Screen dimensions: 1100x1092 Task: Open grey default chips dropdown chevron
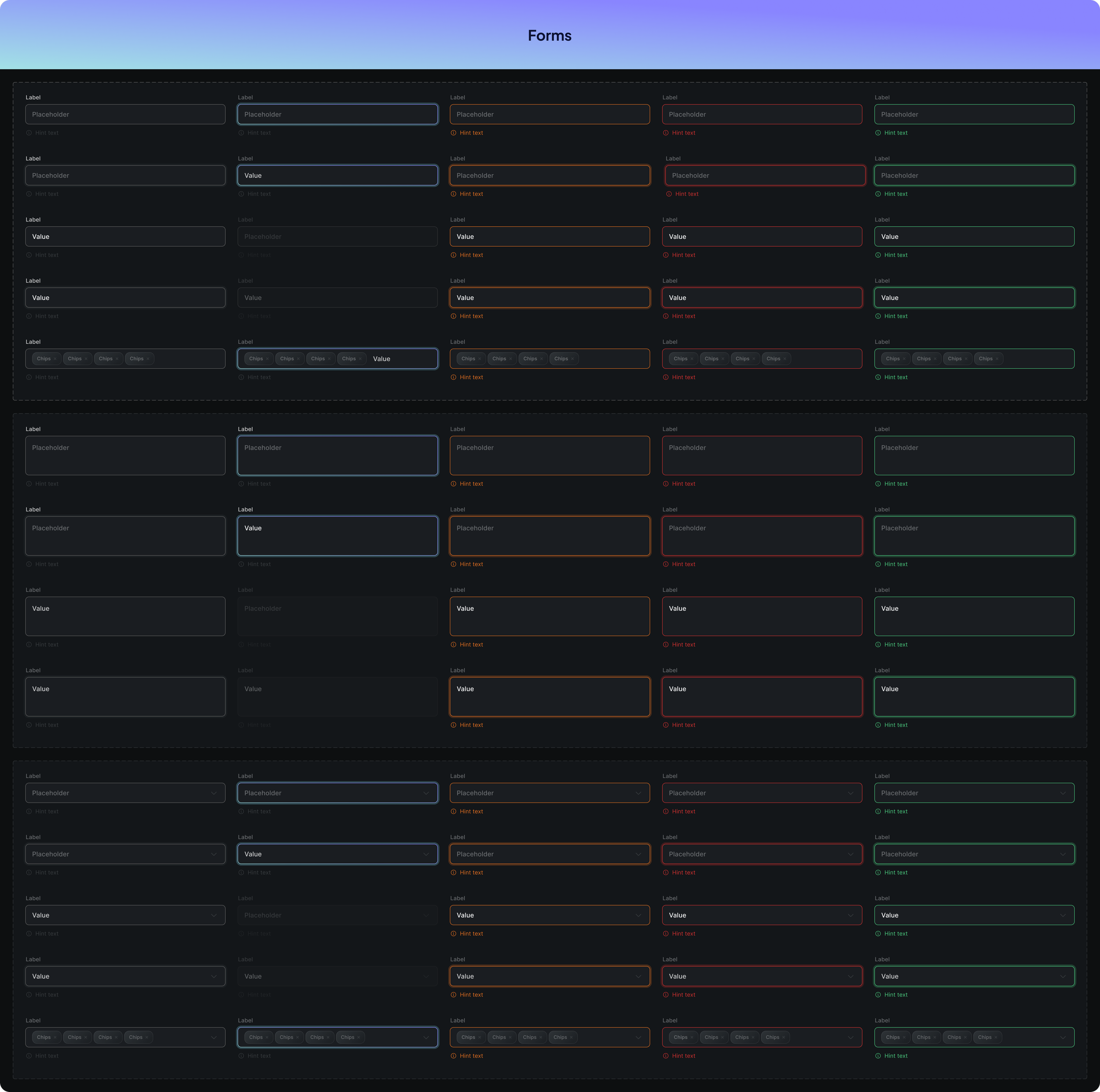point(213,1037)
